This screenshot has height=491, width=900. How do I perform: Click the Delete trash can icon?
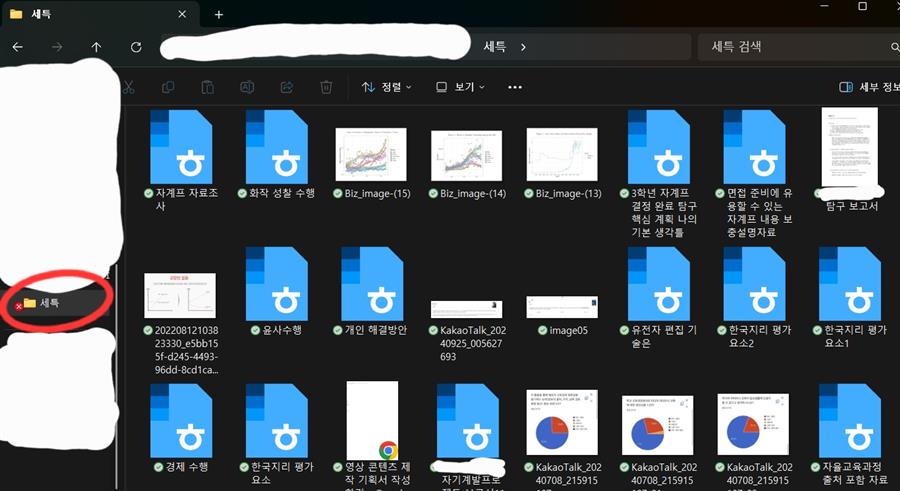[x=326, y=87]
